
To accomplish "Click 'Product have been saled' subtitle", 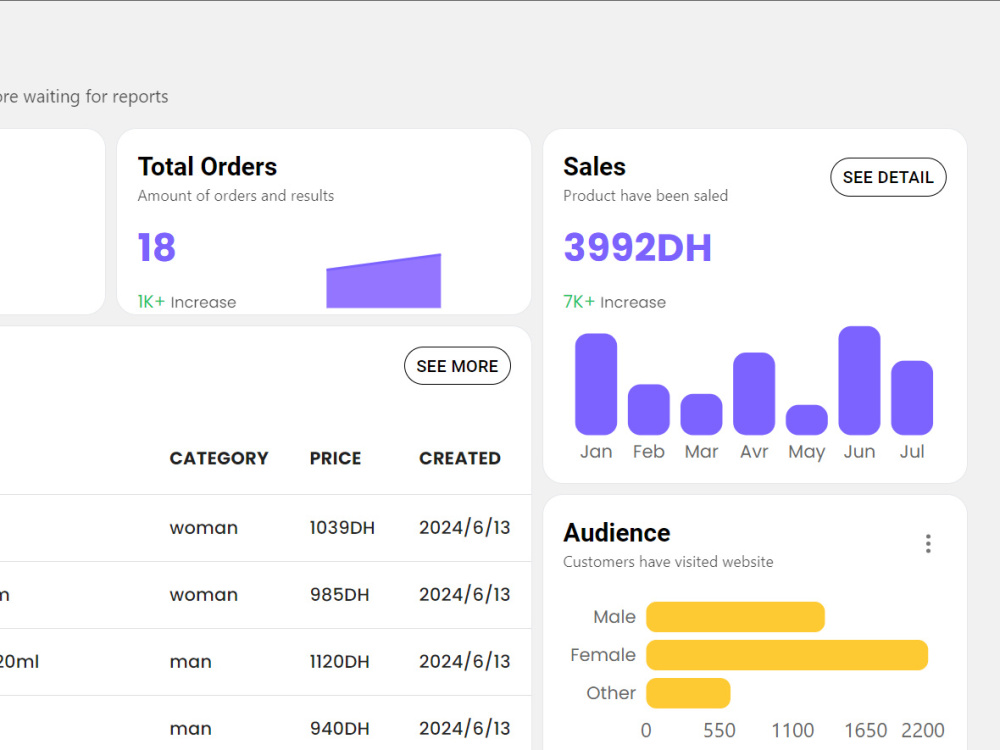I will (645, 196).
